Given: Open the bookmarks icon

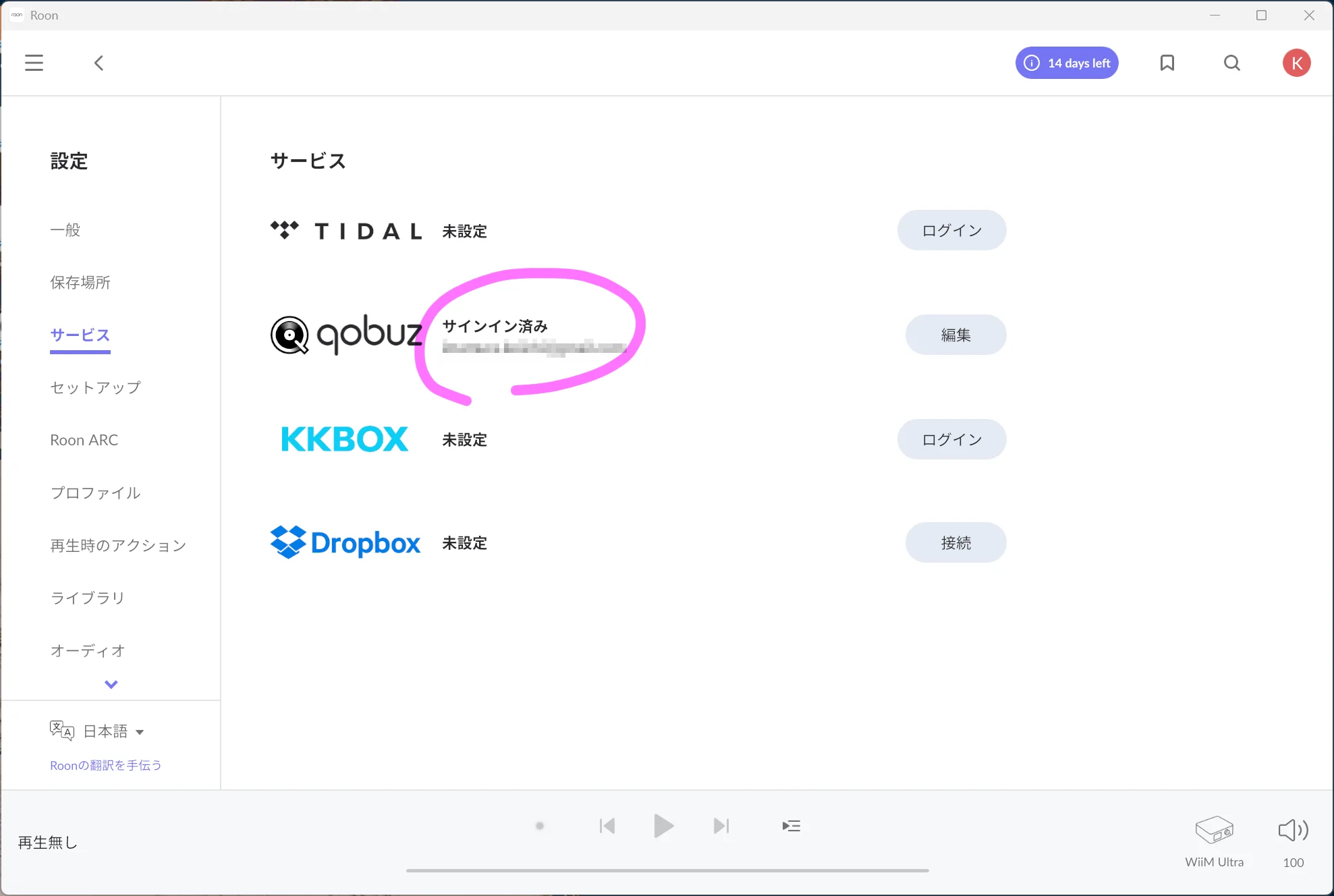Looking at the screenshot, I should 1167,63.
